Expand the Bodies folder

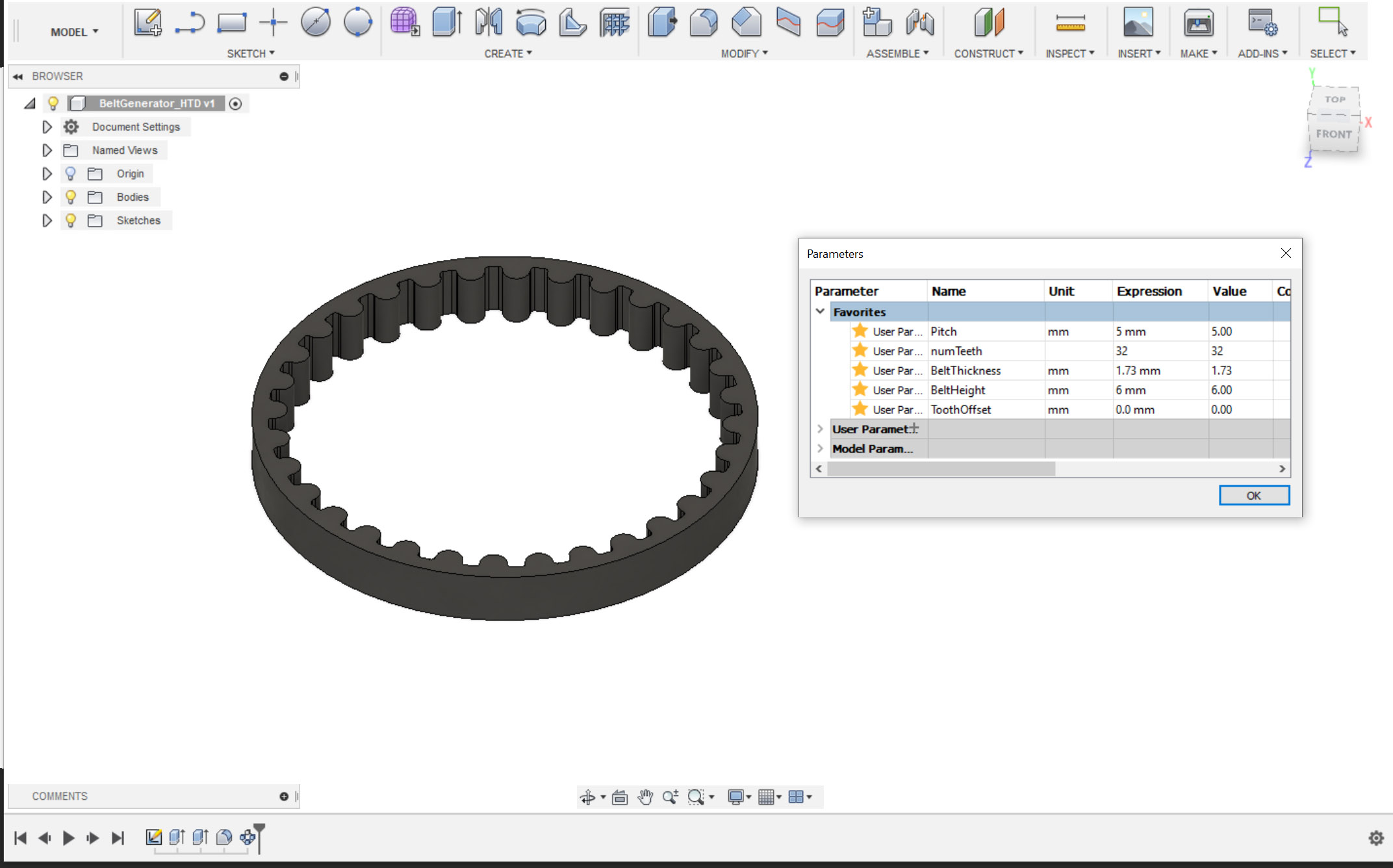click(47, 197)
